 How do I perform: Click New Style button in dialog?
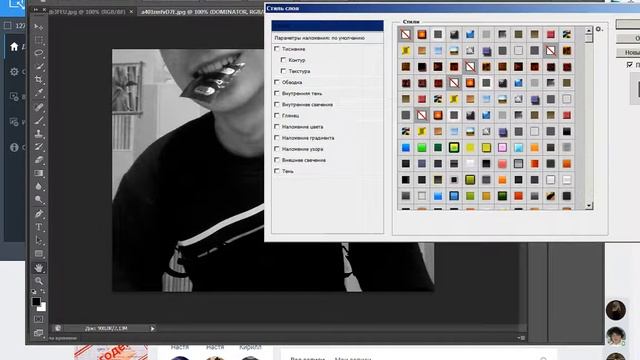(x=628, y=53)
